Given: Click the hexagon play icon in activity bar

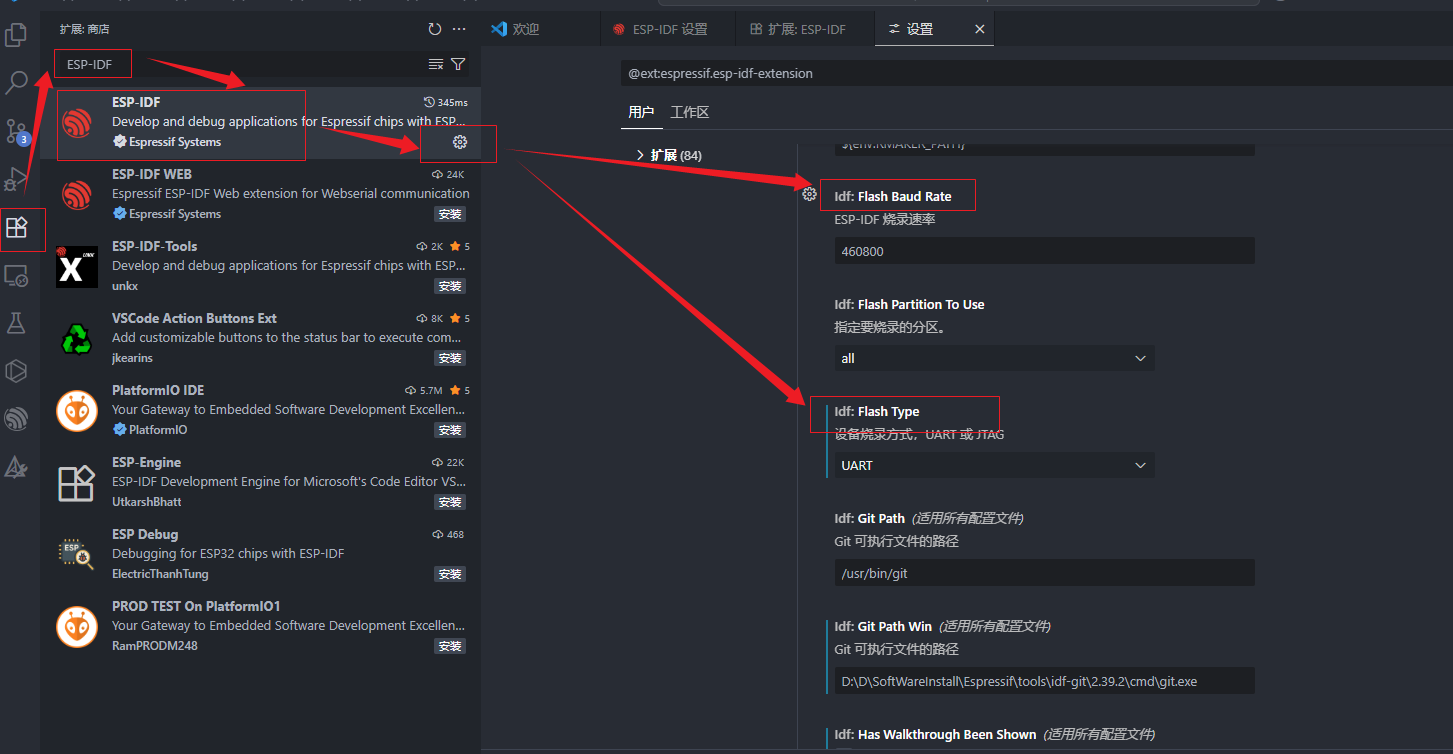Looking at the screenshot, I should pyautogui.click(x=16, y=371).
